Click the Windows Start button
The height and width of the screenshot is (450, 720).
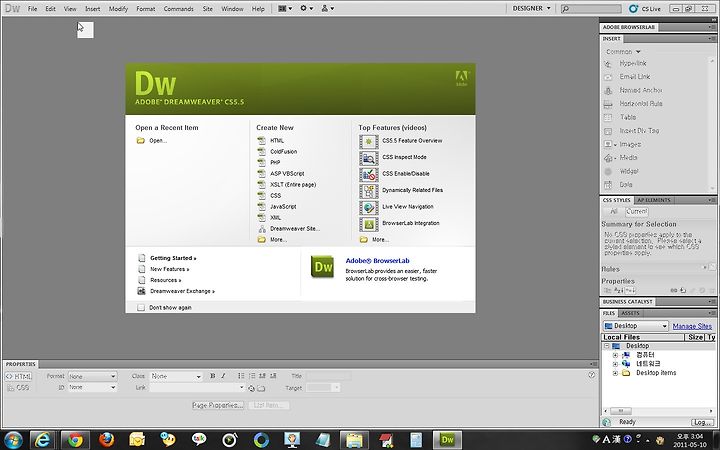pos(13,440)
